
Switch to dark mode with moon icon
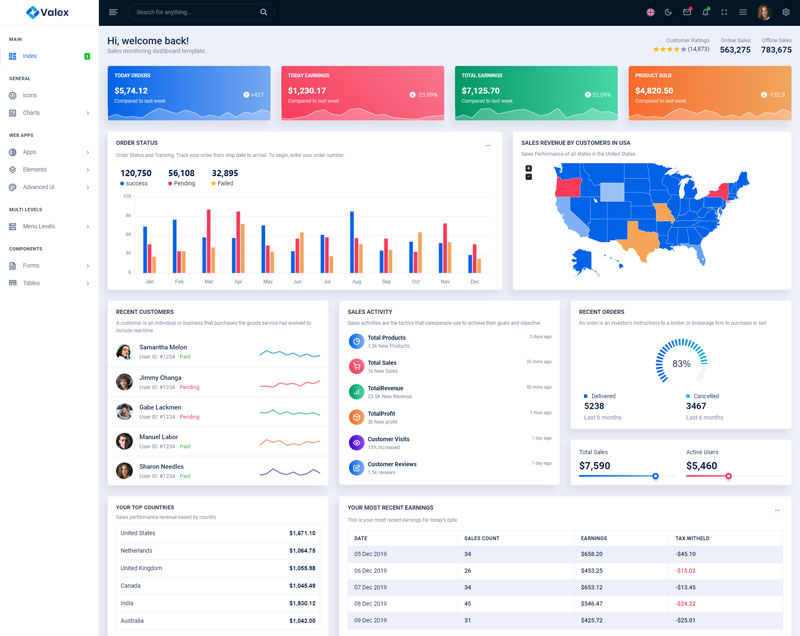coord(668,12)
